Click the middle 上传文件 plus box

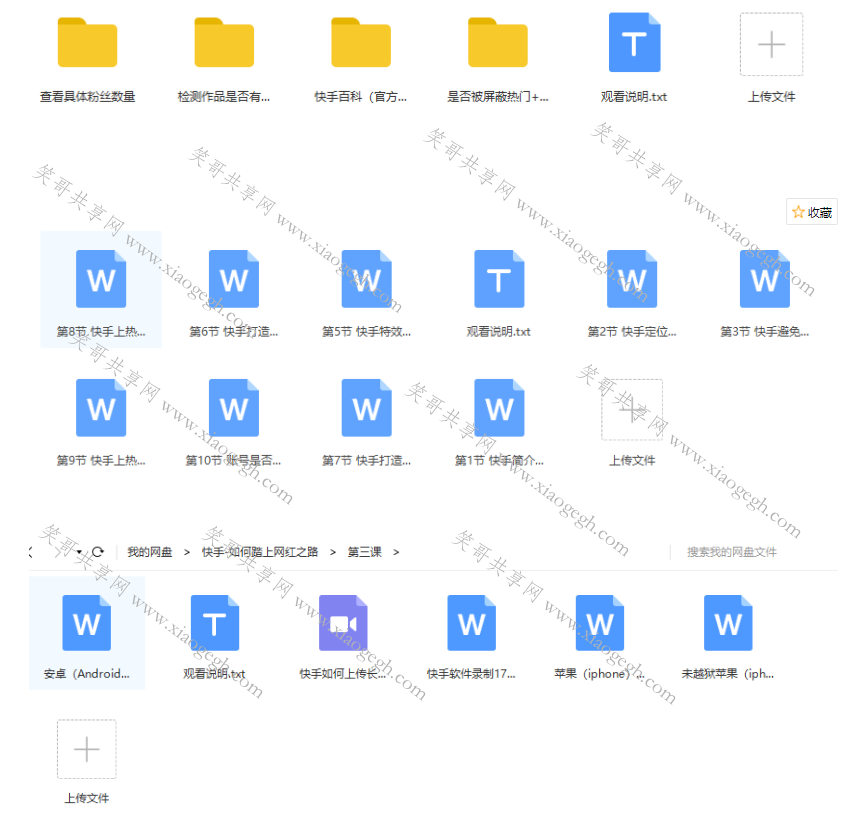coord(632,410)
